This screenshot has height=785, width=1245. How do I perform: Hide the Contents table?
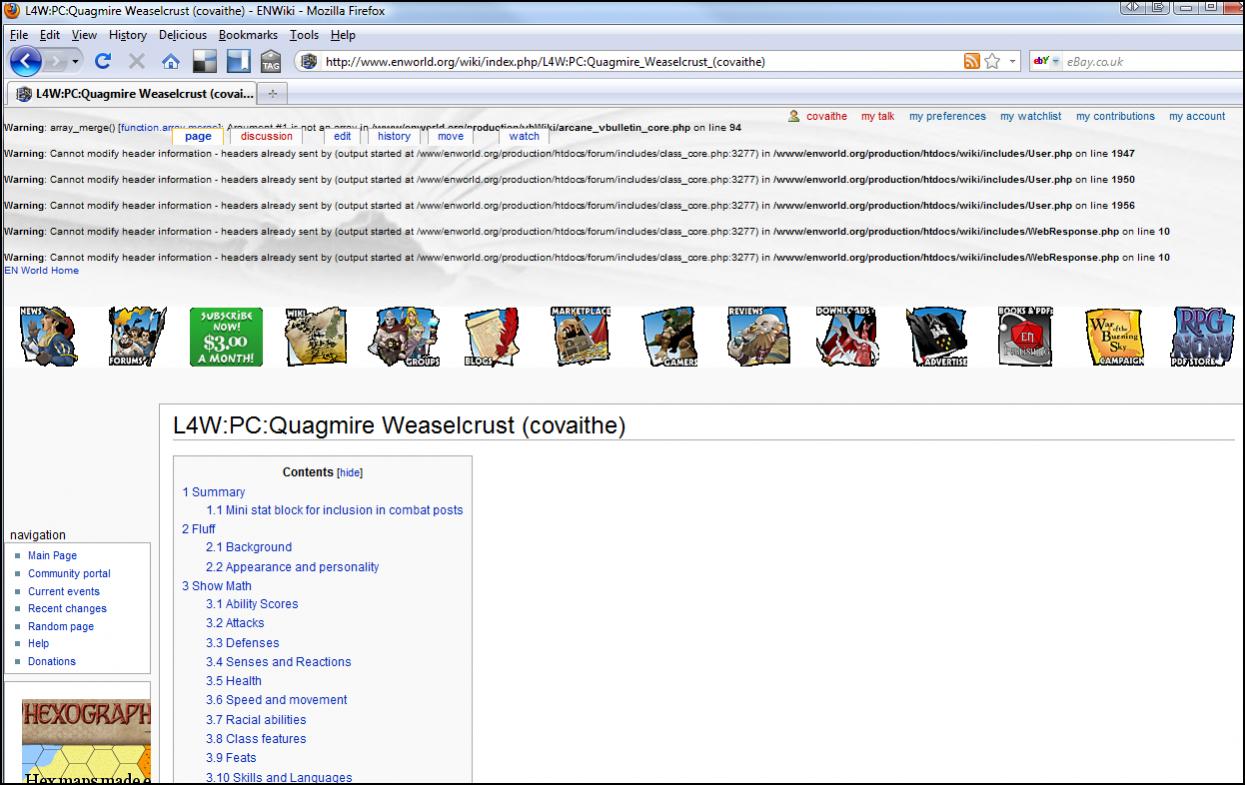click(349, 473)
